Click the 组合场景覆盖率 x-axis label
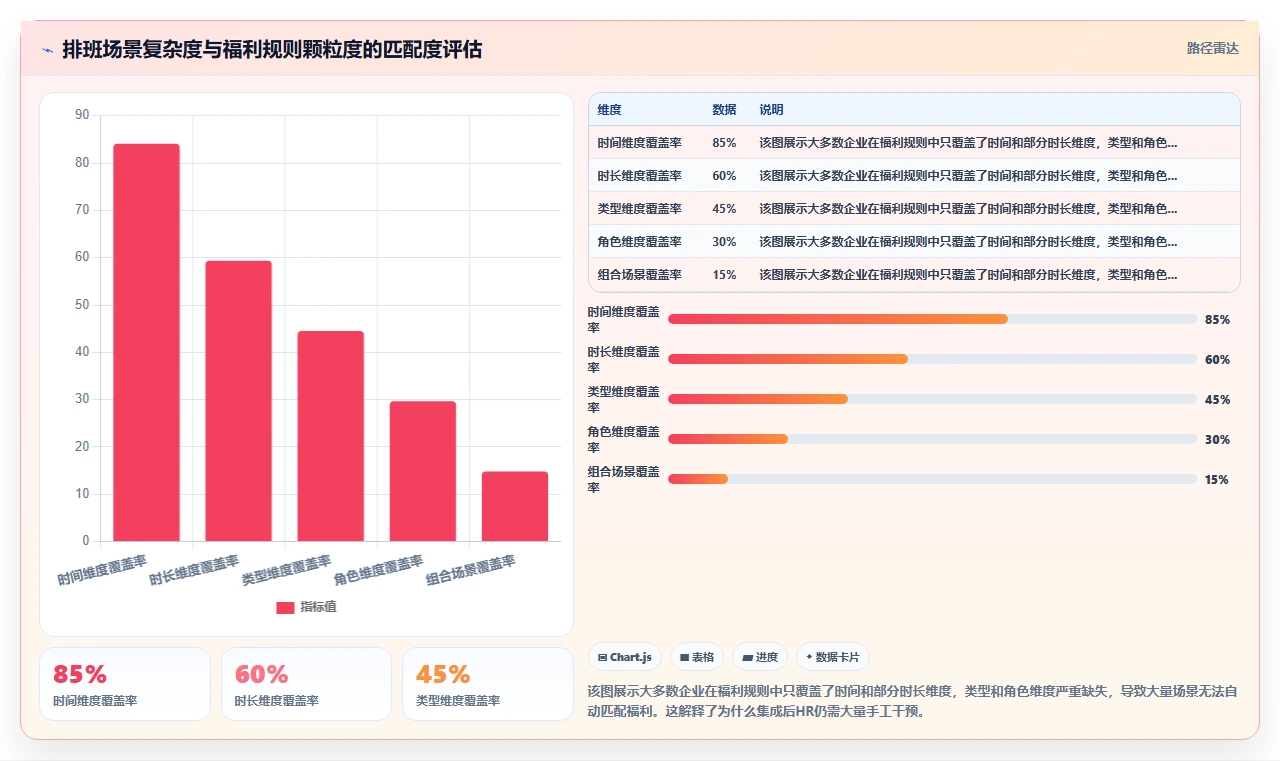1280x761 pixels. (471, 570)
